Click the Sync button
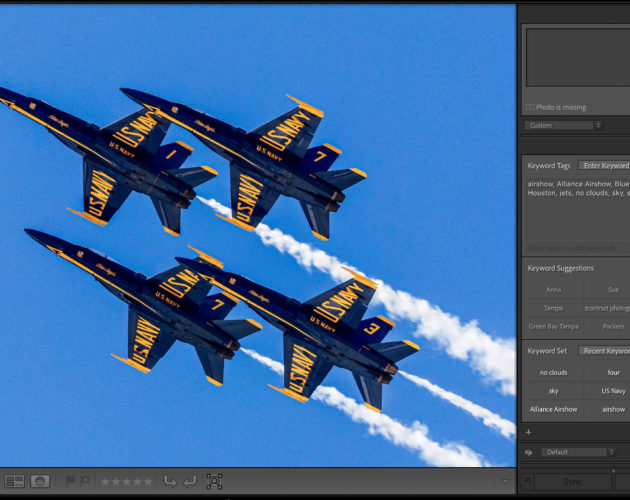The image size is (630, 500). [x=573, y=482]
